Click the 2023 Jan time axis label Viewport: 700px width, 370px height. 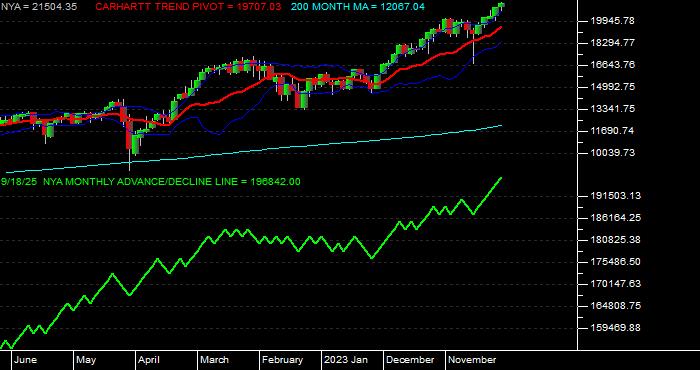pyautogui.click(x=346, y=360)
